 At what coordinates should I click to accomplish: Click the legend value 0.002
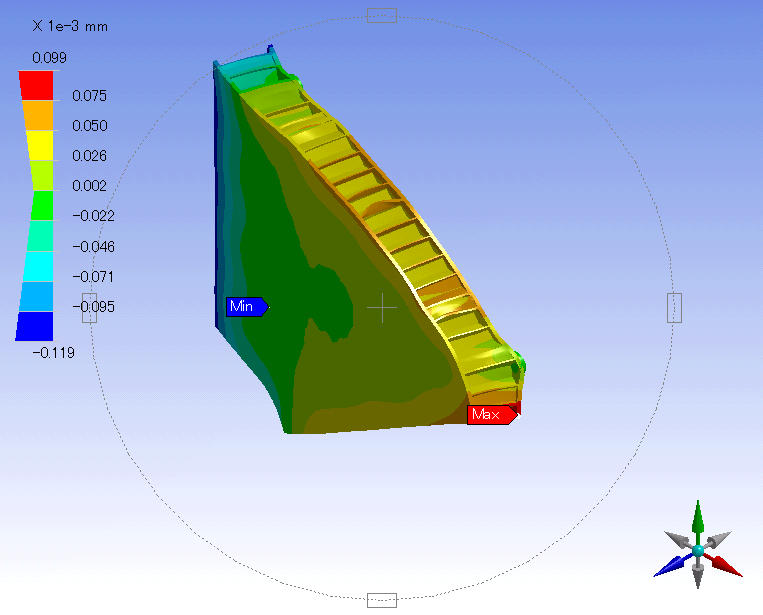(90, 186)
